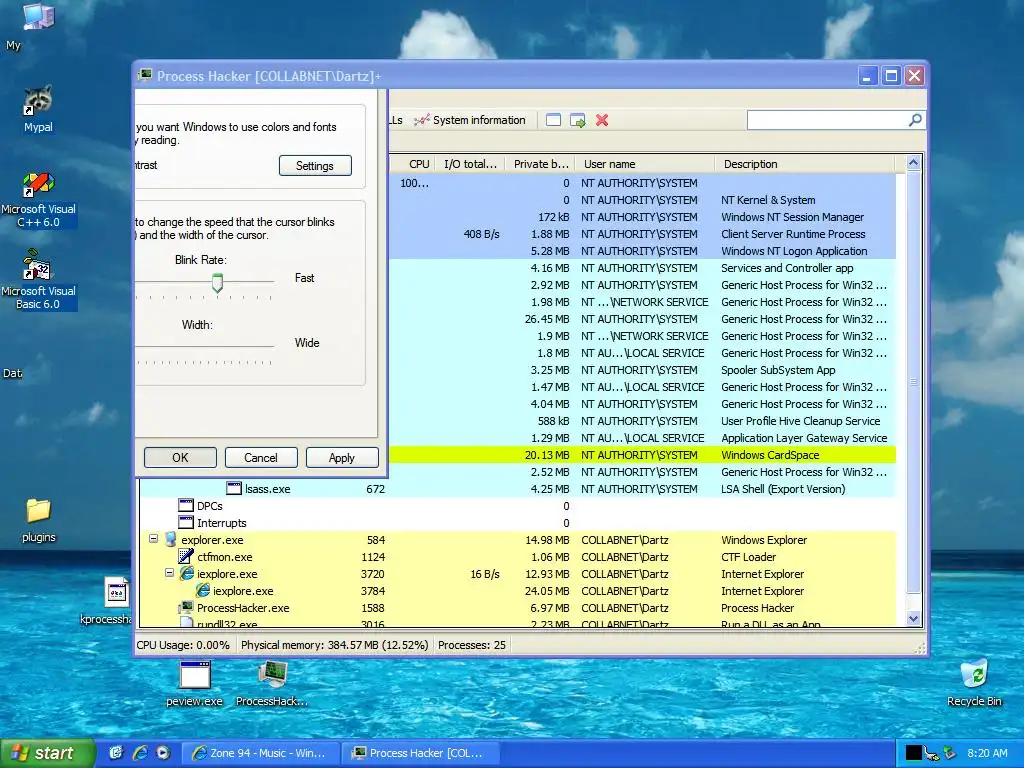Select the lsass.exe process row
Viewport: 1024px width, 768px height.
[518, 489]
